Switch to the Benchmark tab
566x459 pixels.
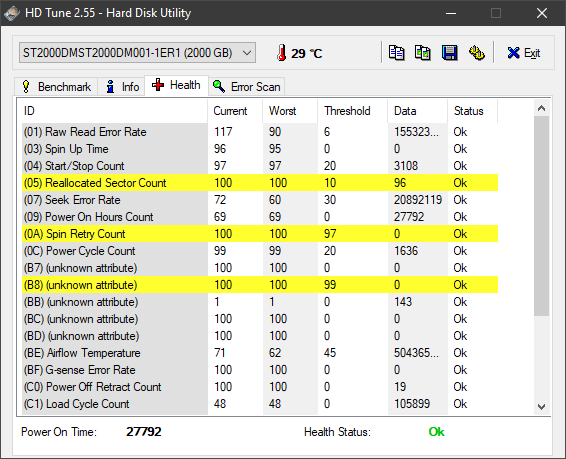(56, 87)
